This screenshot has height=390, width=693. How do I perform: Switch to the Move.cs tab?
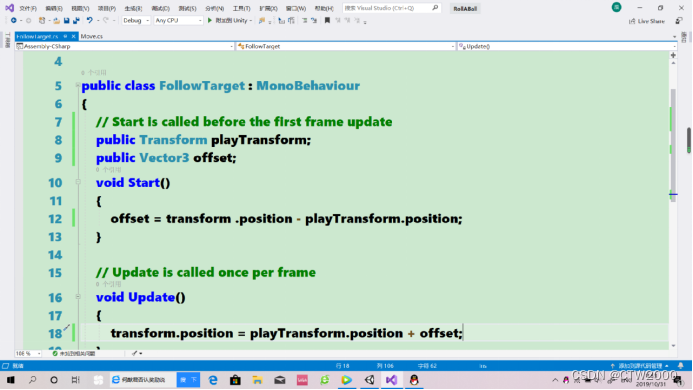click(91, 36)
